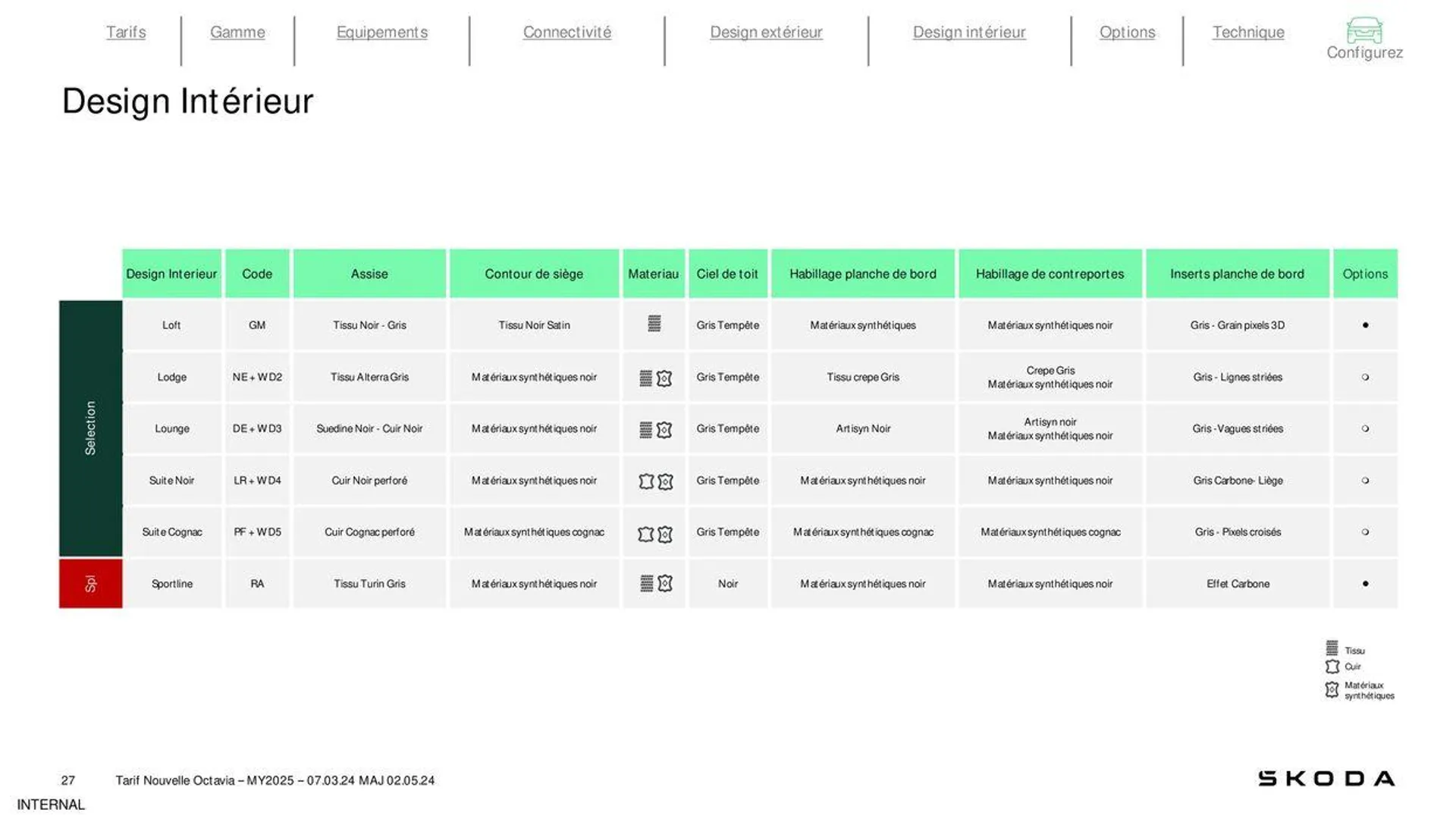Viewport: 1456px width, 819px height.
Task: Click the Loft row fabric material icon
Action: (654, 324)
